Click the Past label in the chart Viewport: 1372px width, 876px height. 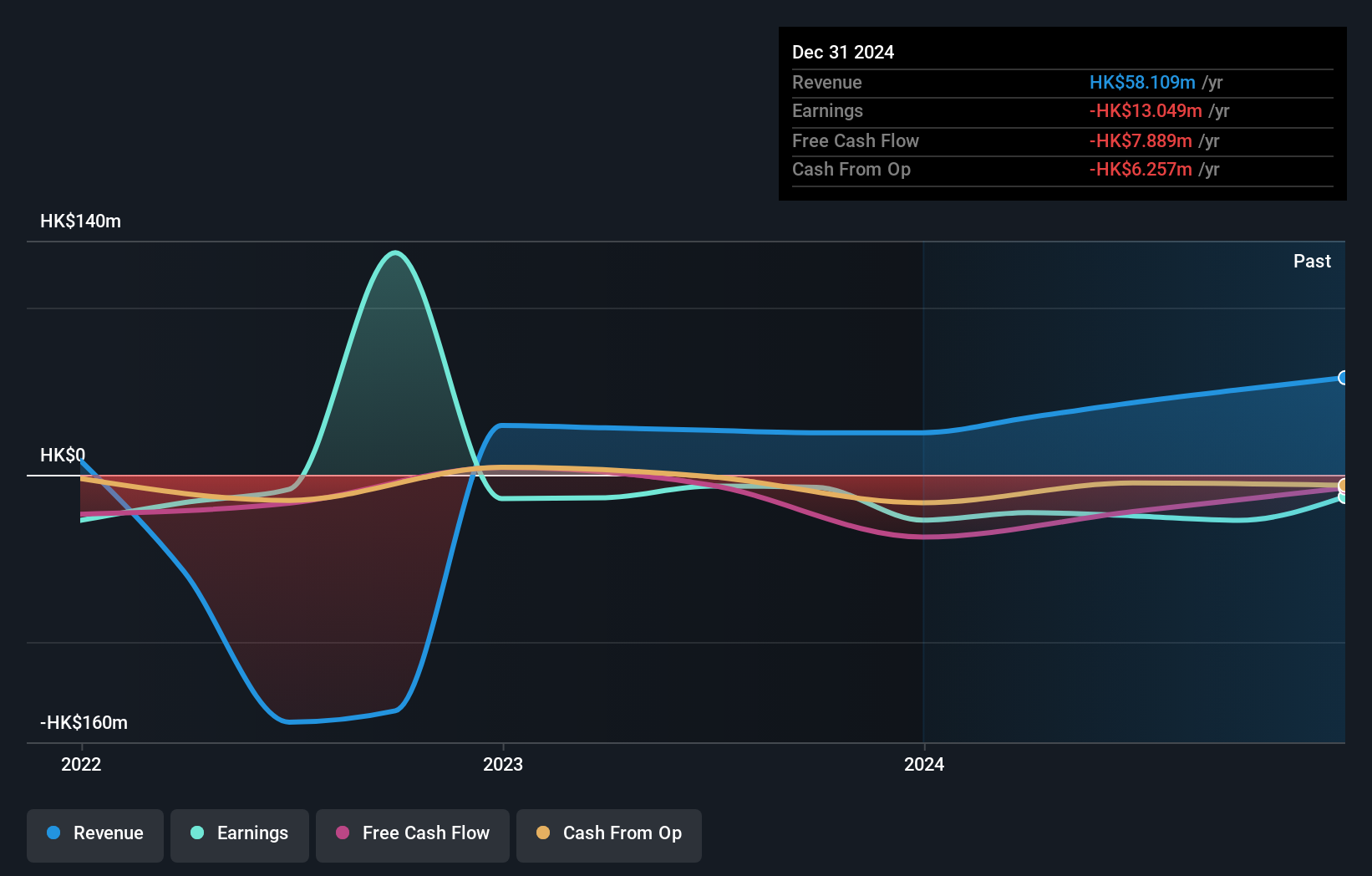pyautogui.click(x=1312, y=261)
